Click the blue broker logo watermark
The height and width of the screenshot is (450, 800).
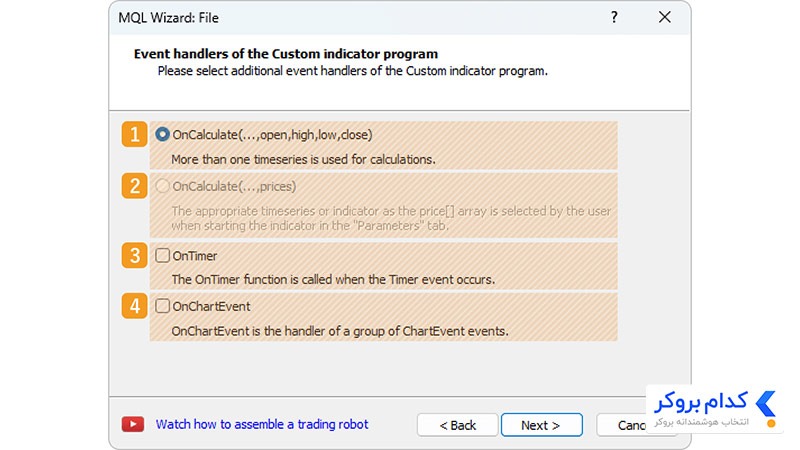714,409
